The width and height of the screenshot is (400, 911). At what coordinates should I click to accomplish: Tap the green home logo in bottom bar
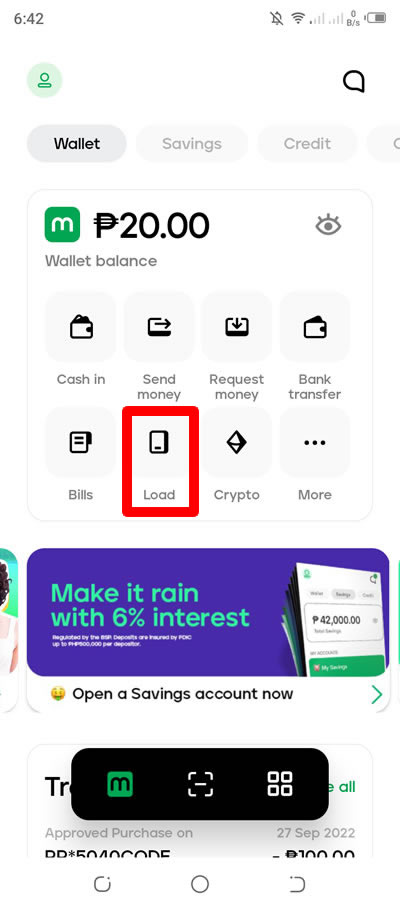pyautogui.click(x=120, y=784)
